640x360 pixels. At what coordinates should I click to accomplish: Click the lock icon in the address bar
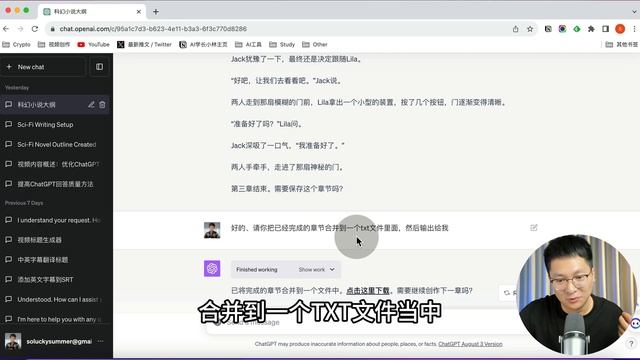click(52, 29)
